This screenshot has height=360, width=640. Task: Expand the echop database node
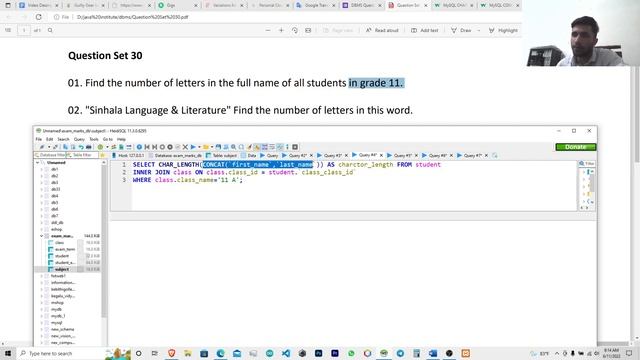pyautogui.click(x=41, y=229)
